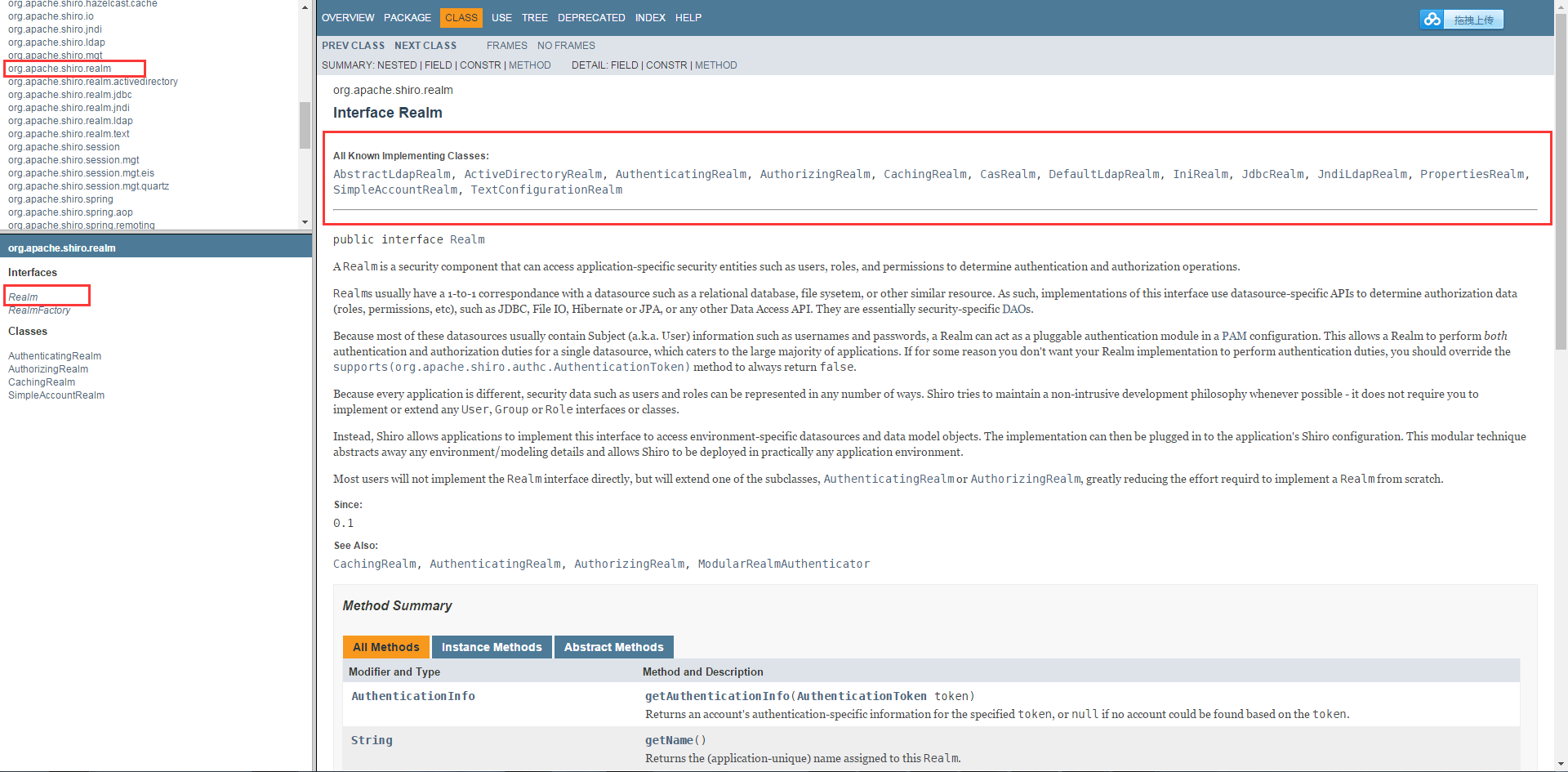Open the DEPRECATED navigation item
The height and width of the screenshot is (772, 1568).
(591, 17)
